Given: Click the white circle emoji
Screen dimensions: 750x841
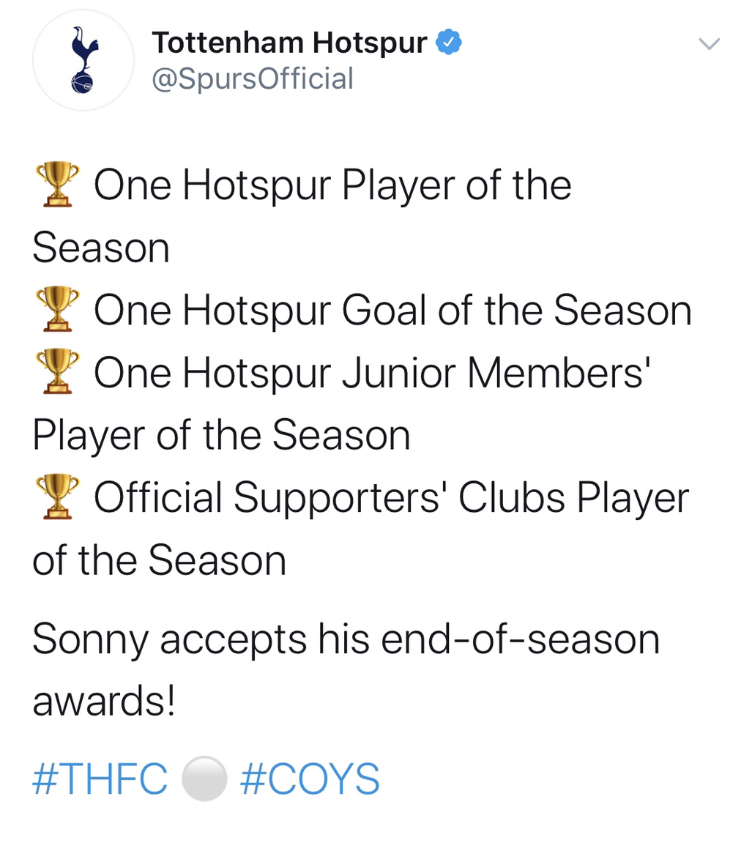Looking at the screenshot, I should coord(205,779).
